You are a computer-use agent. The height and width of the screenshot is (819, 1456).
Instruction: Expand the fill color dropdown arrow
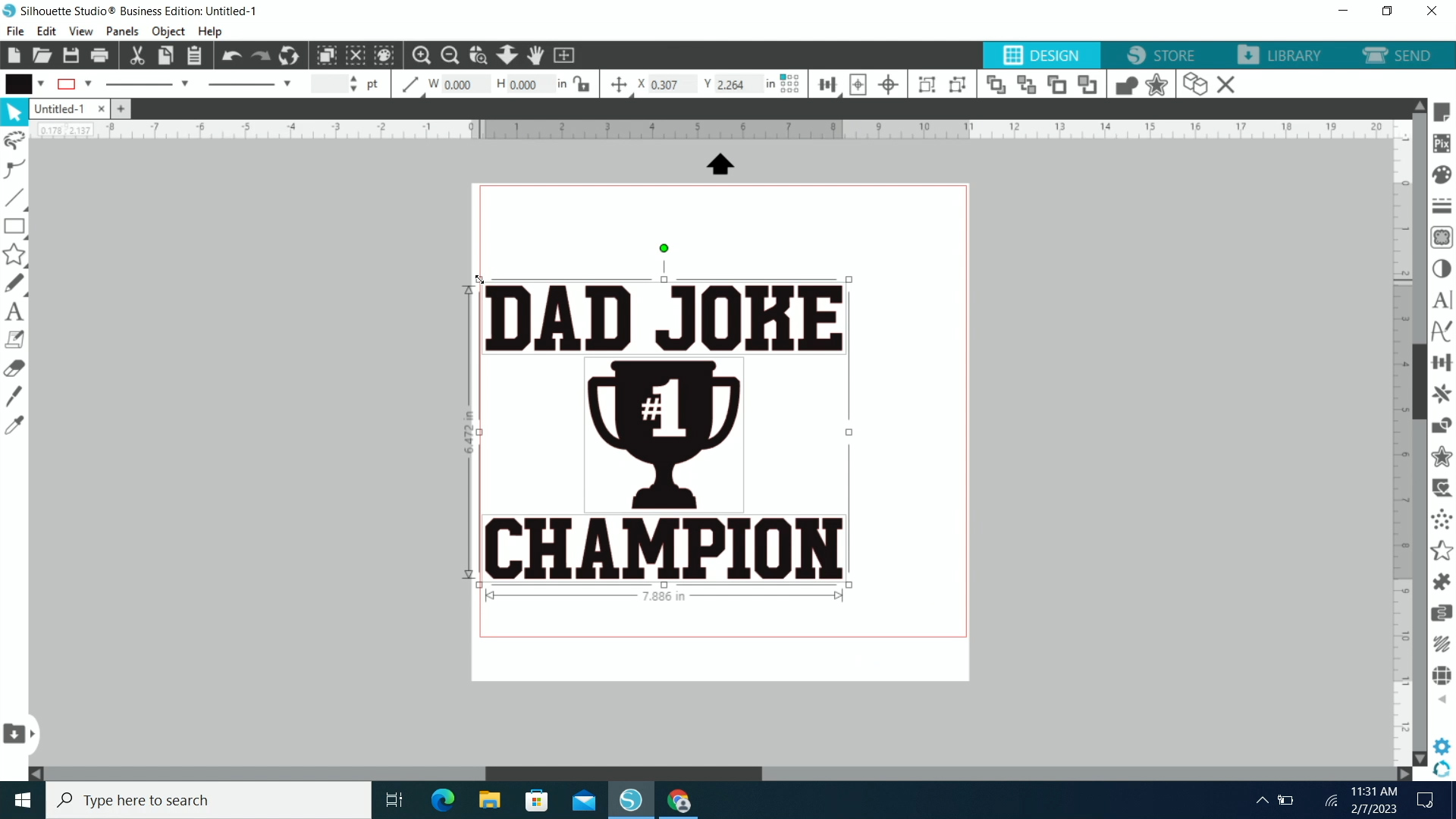click(41, 84)
